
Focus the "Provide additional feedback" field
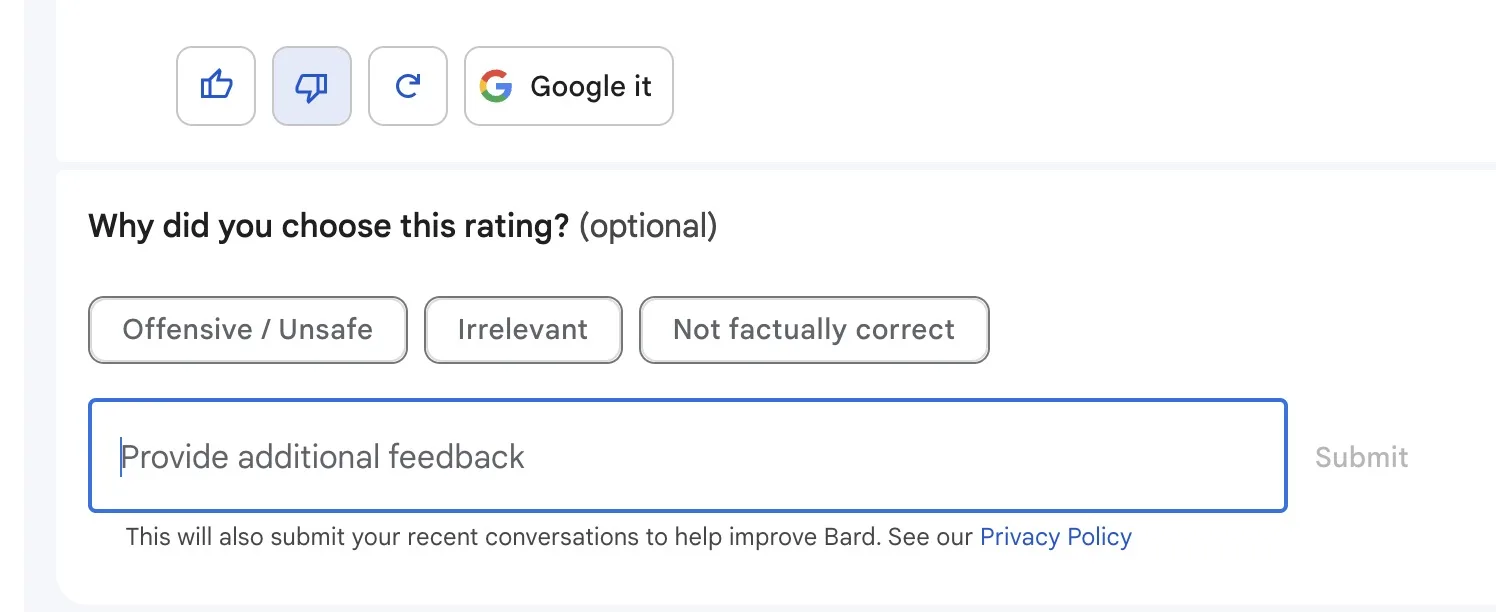click(687, 456)
